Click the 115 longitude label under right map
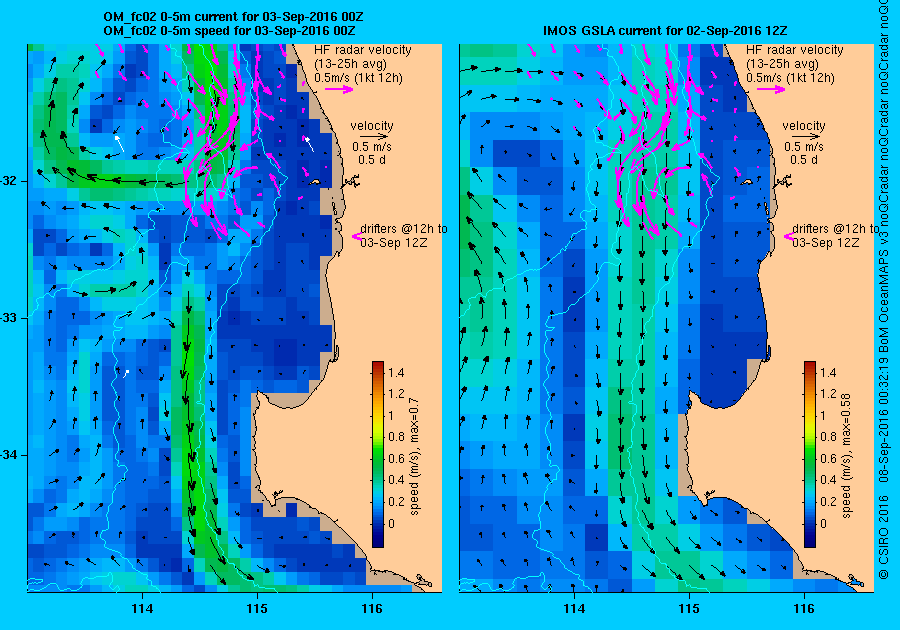This screenshot has height=630, width=900. click(x=689, y=609)
